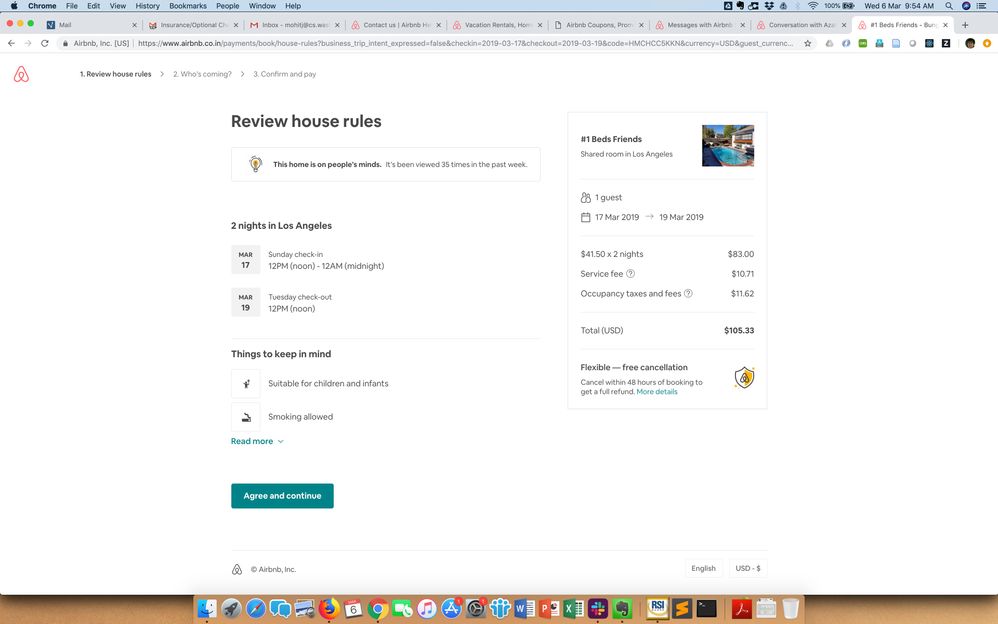The image size is (998, 624).
Task: Open English language selector in footer
Action: 703,568
